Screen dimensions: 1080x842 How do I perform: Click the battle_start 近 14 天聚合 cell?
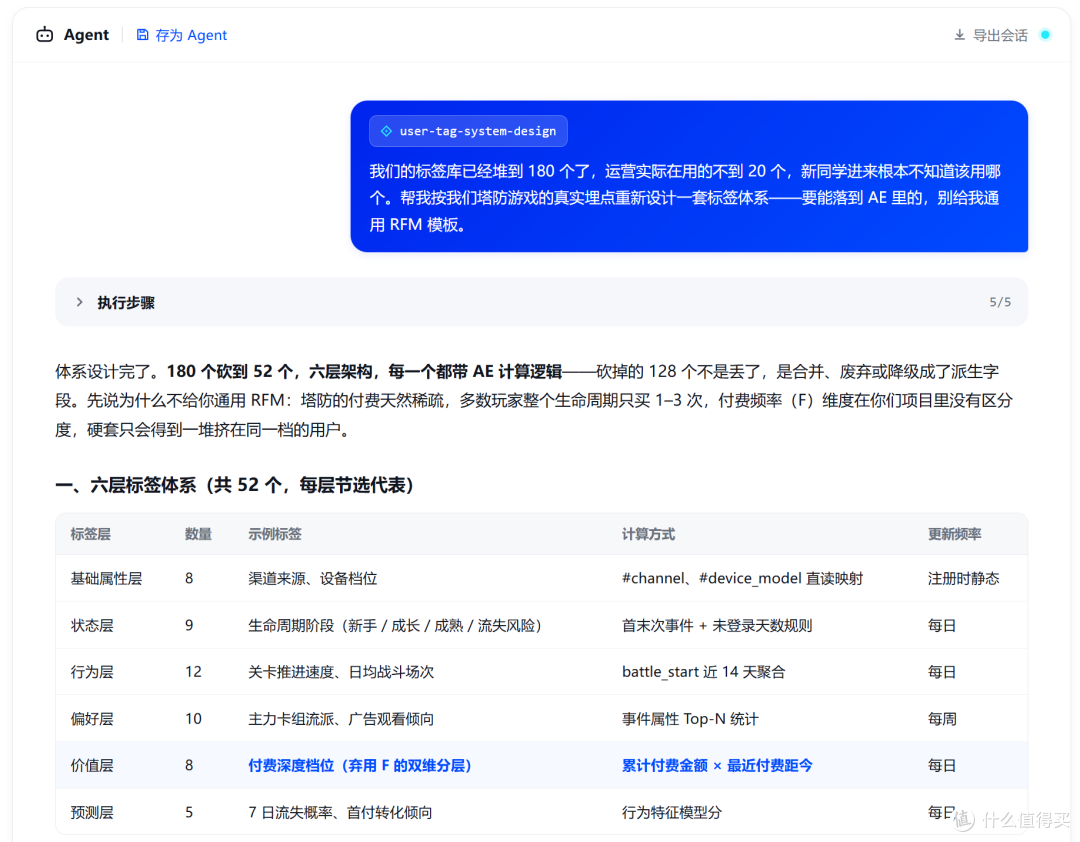pos(703,672)
